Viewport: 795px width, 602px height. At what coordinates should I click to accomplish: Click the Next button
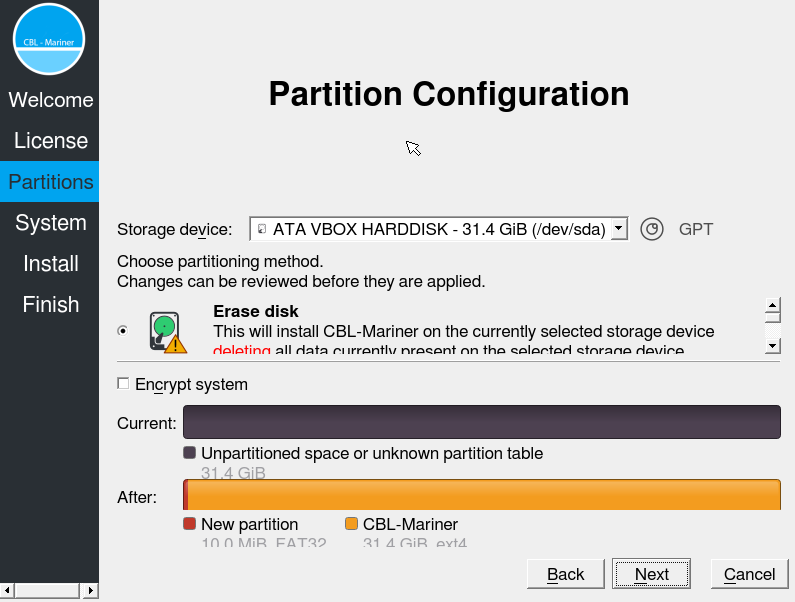pyautogui.click(x=652, y=574)
